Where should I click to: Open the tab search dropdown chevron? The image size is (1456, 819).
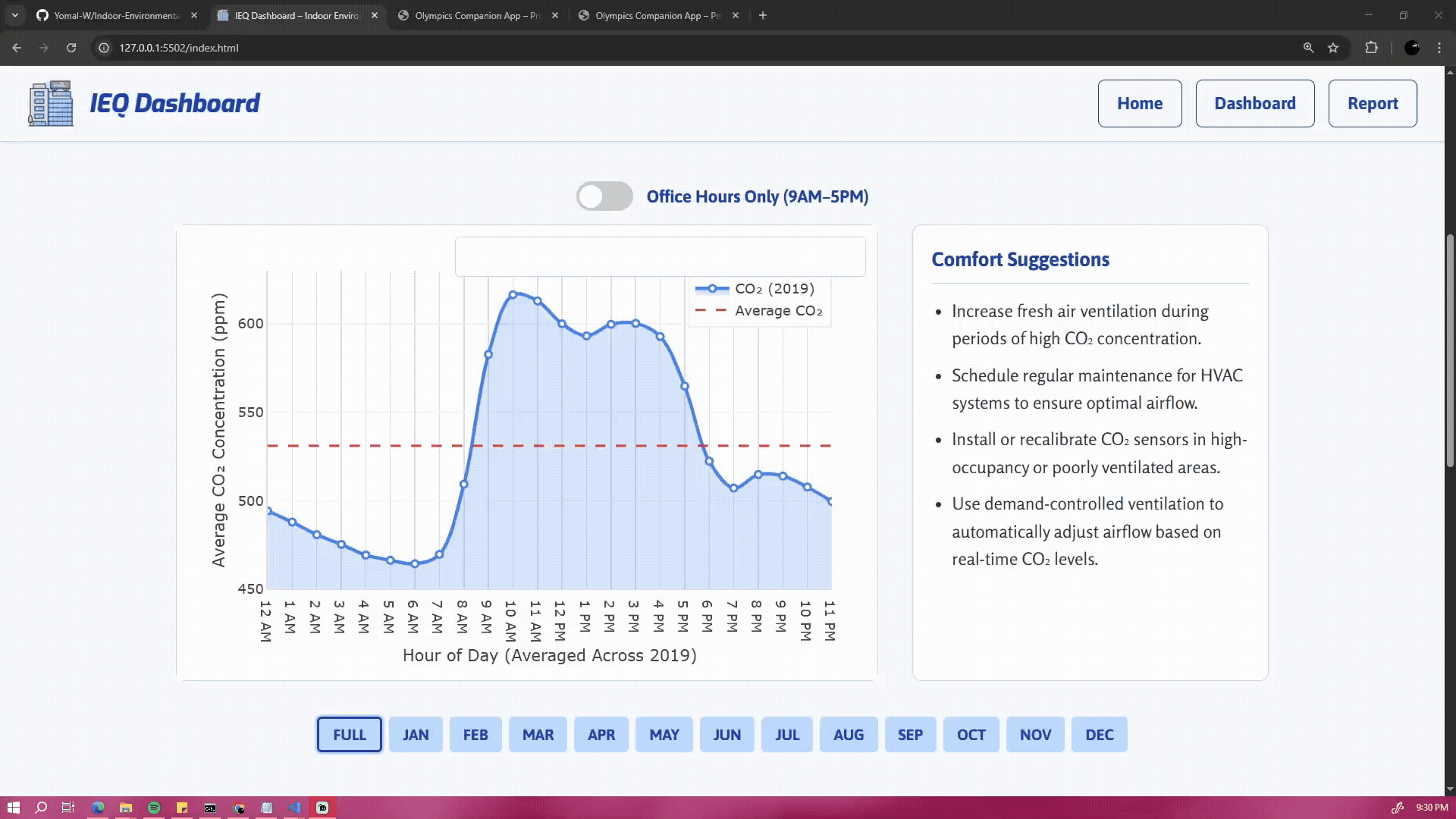point(15,15)
